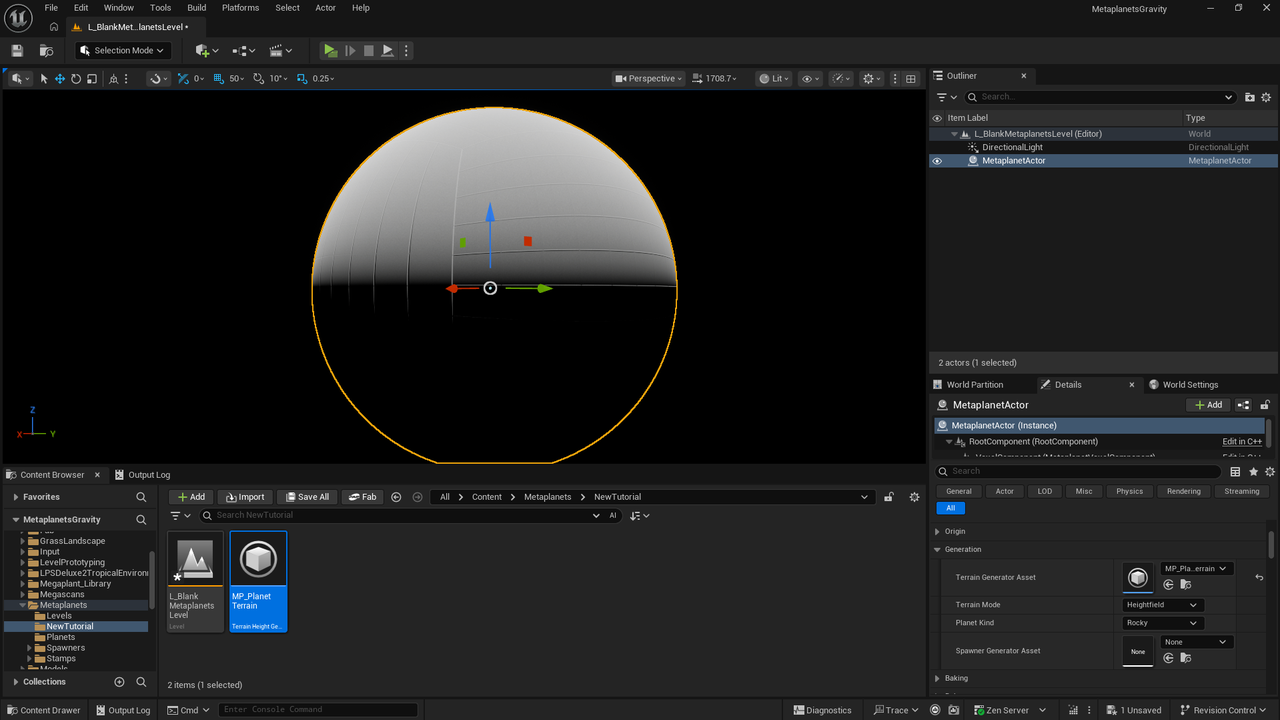Switch to the Output Log tab
The height and width of the screenshot is (720, 1280).
pyautogui.click(x=149, y=475)
